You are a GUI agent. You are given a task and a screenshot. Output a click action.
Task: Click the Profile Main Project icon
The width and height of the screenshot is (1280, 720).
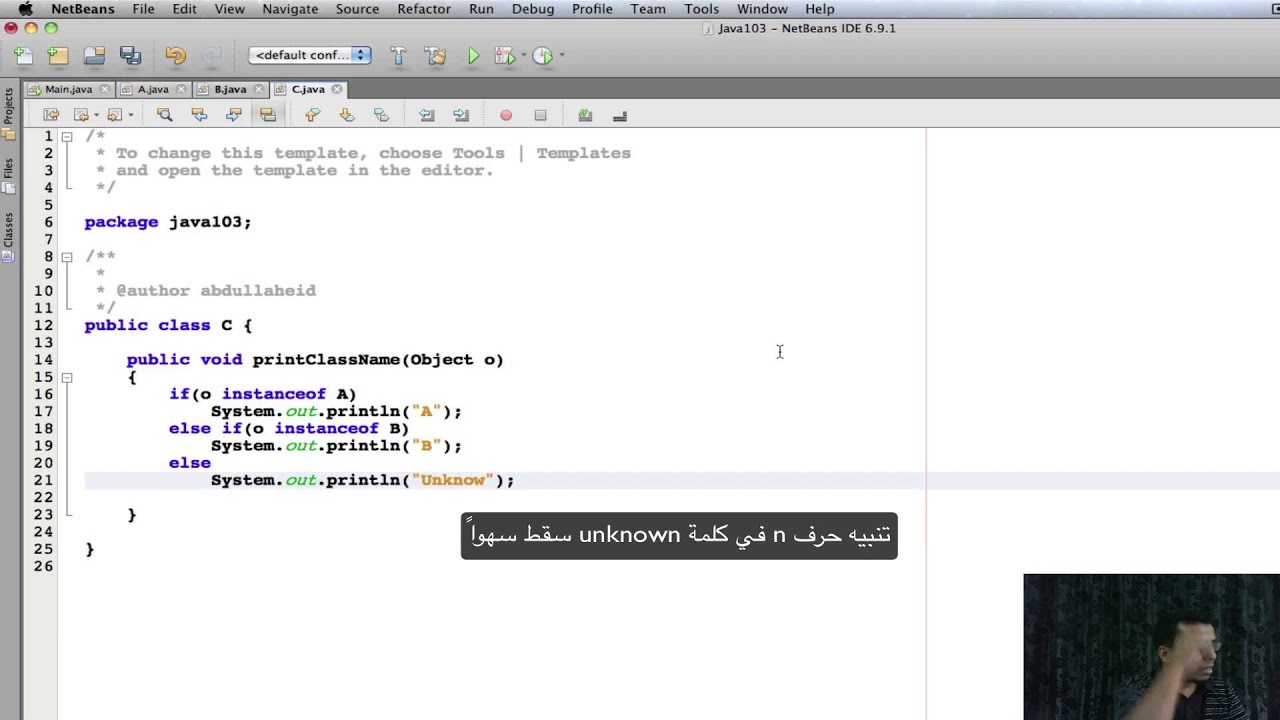(542, 56)
